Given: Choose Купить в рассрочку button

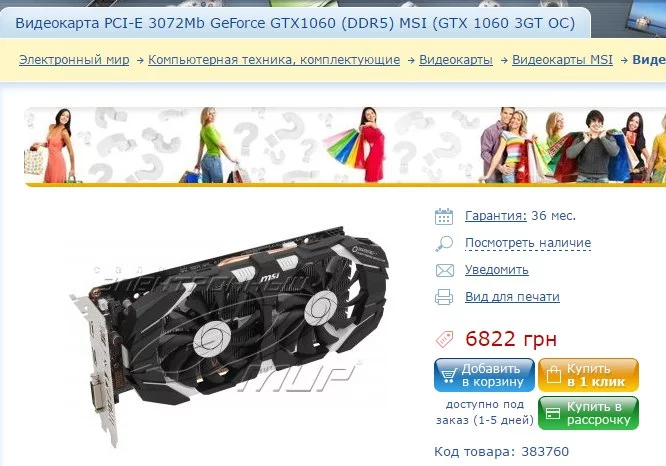Looking at the screenshot, I should click(588, 413).
